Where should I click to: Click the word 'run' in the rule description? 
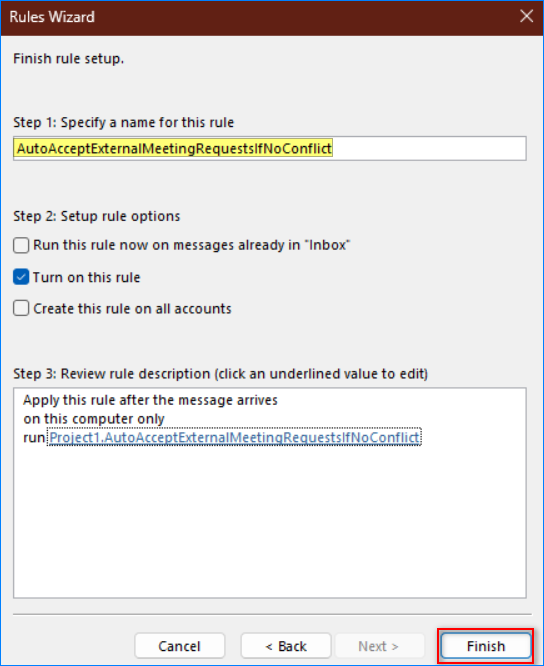click(34, 438)
